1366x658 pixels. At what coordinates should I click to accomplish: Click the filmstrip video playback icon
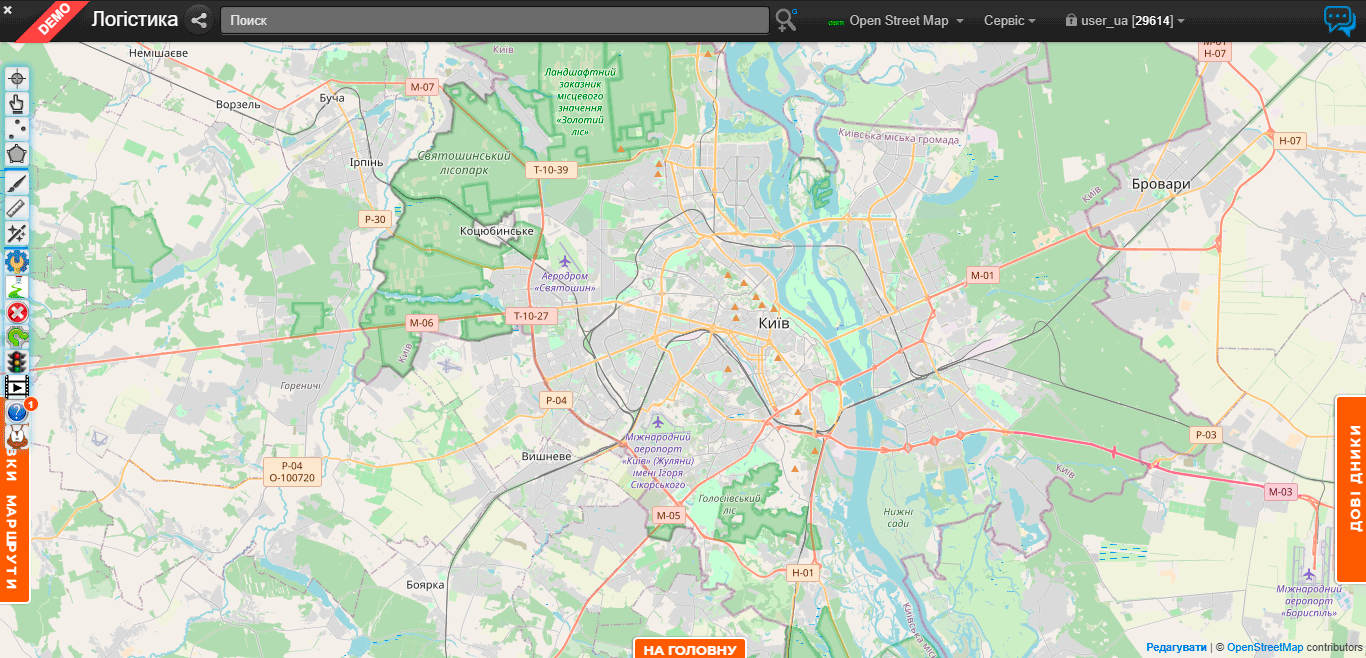pos(17,387)
